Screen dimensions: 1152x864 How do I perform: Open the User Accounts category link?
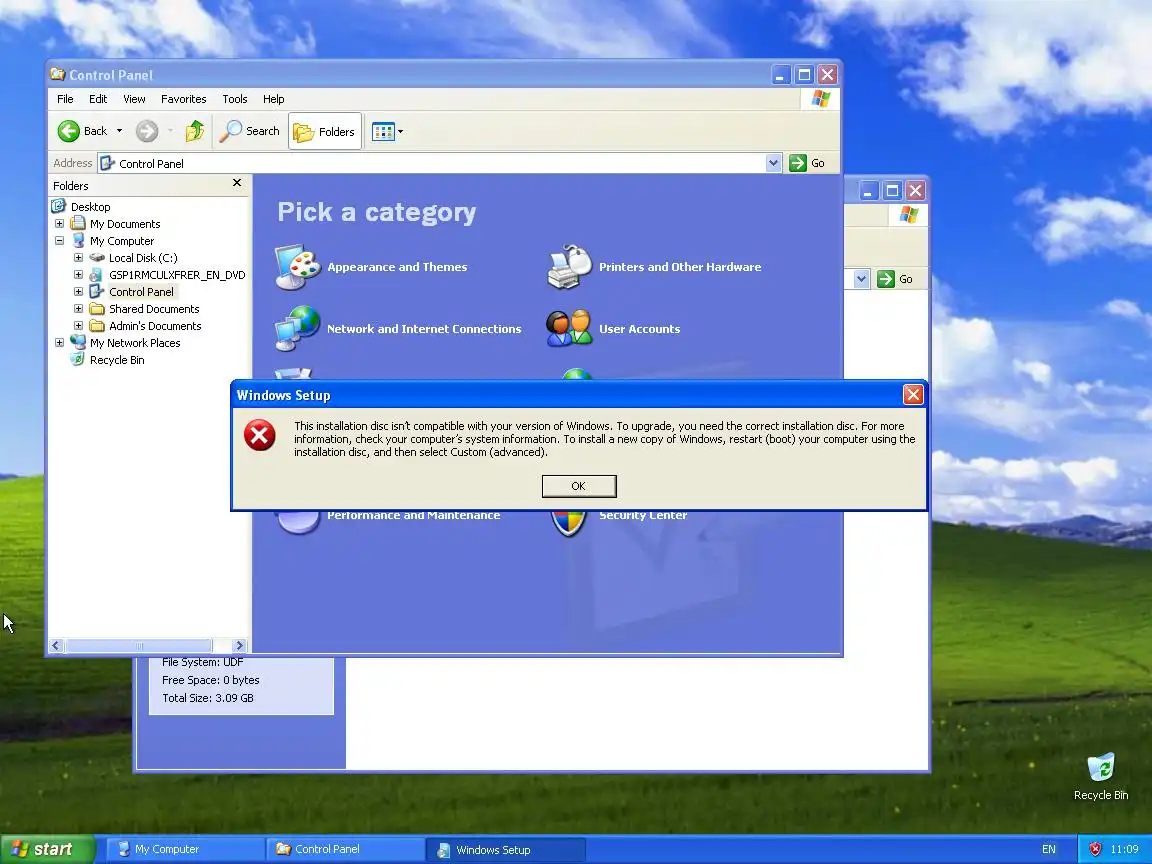pyautogui.click(x=639, y=329)
